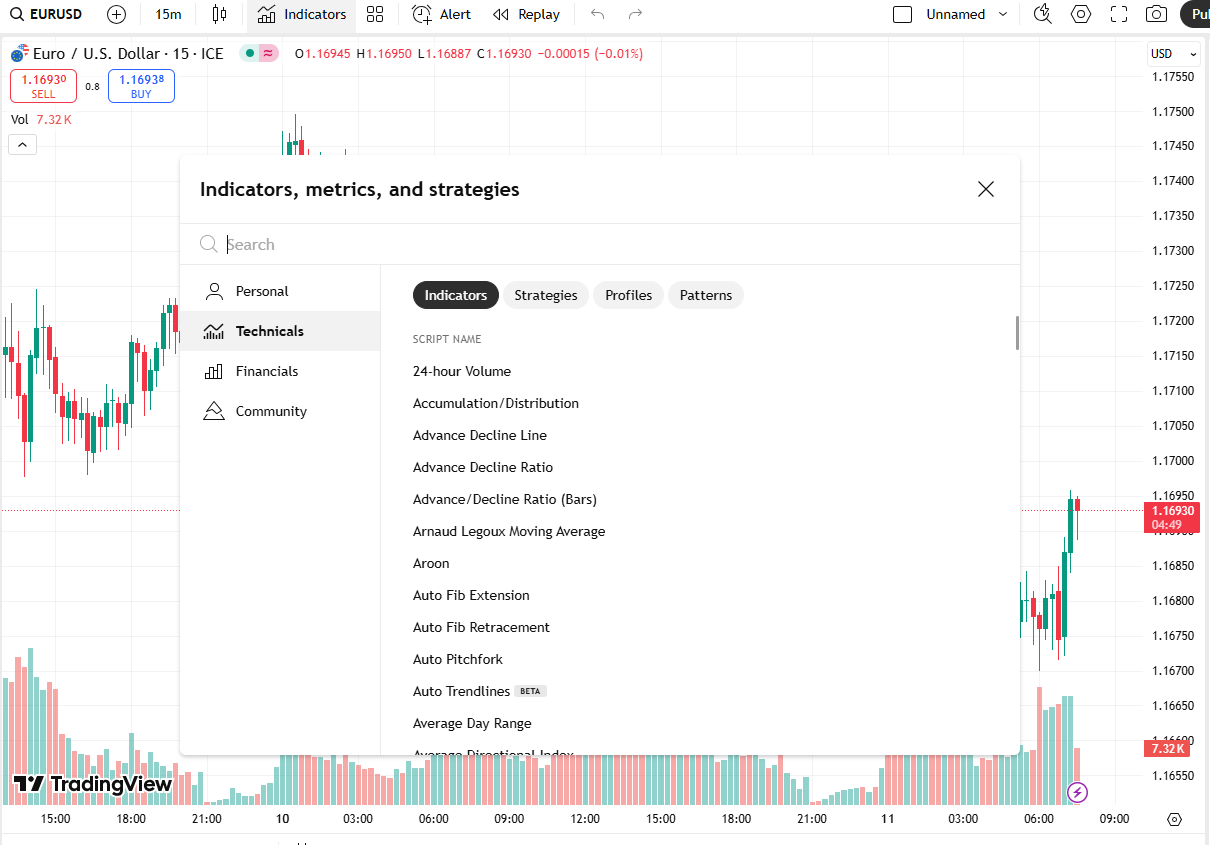Screen dimensions: 1210x845
Task: Enter fullscreen mode
Action: pos(1119,15)
